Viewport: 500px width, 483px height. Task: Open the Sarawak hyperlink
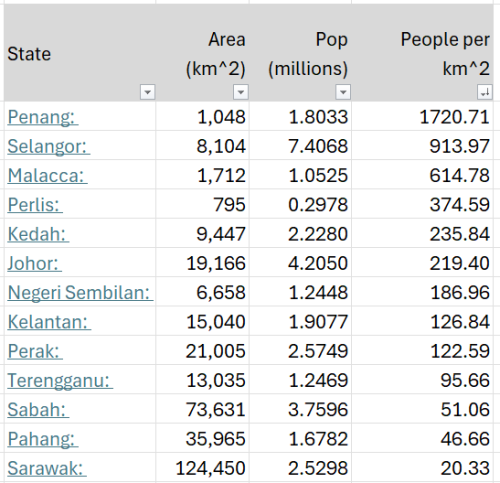point(47,468)
